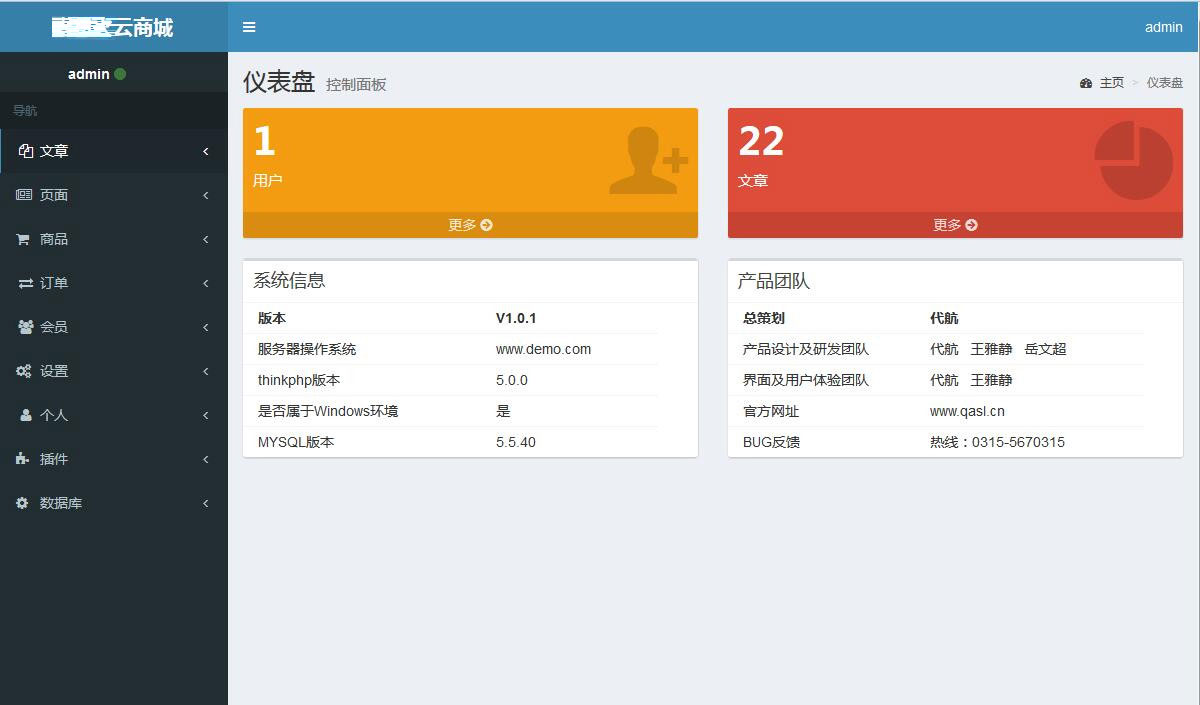Click the add-user icon on orange card

click(648, 160)
